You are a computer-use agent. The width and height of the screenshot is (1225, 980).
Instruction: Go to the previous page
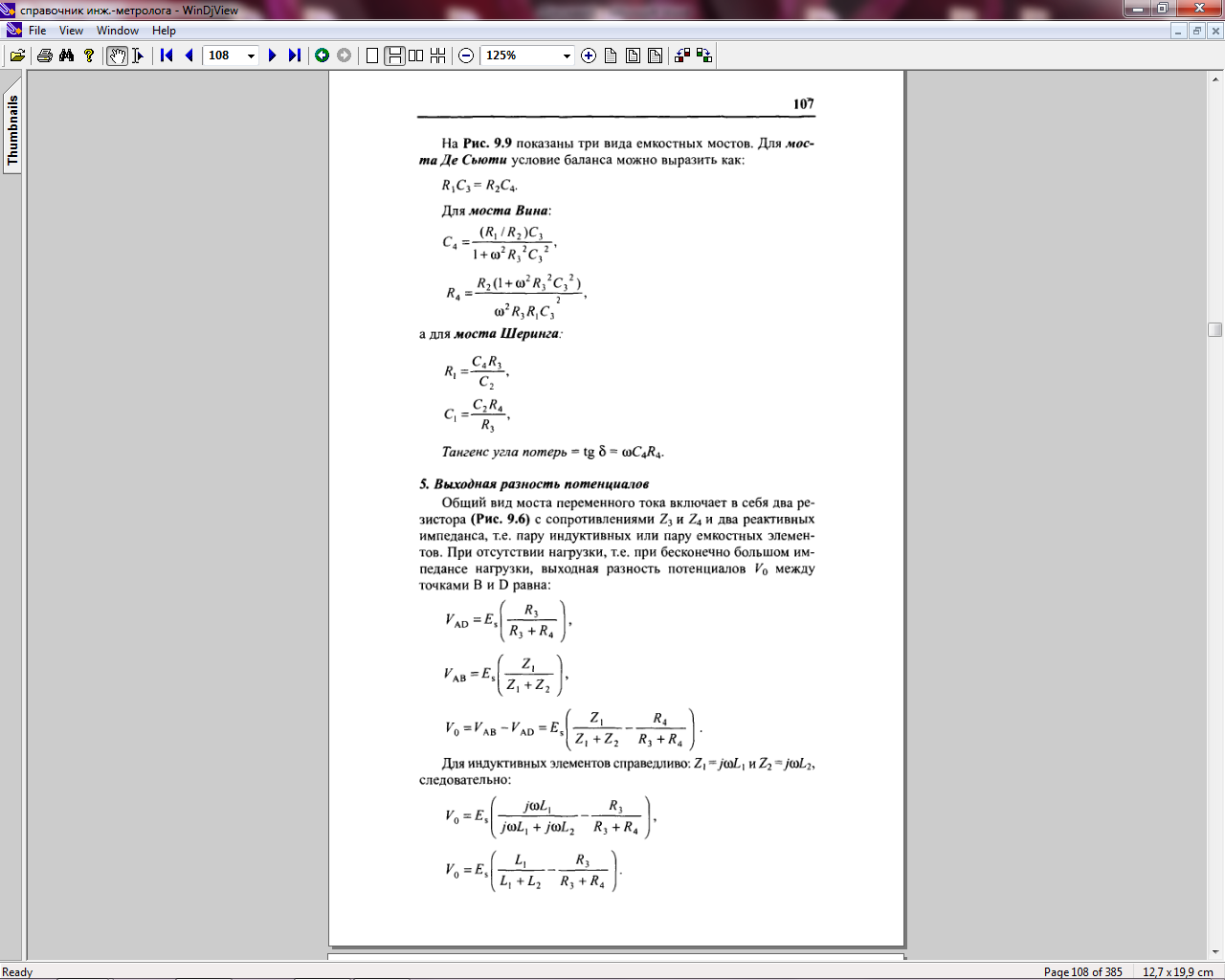[x=189, y=56]
